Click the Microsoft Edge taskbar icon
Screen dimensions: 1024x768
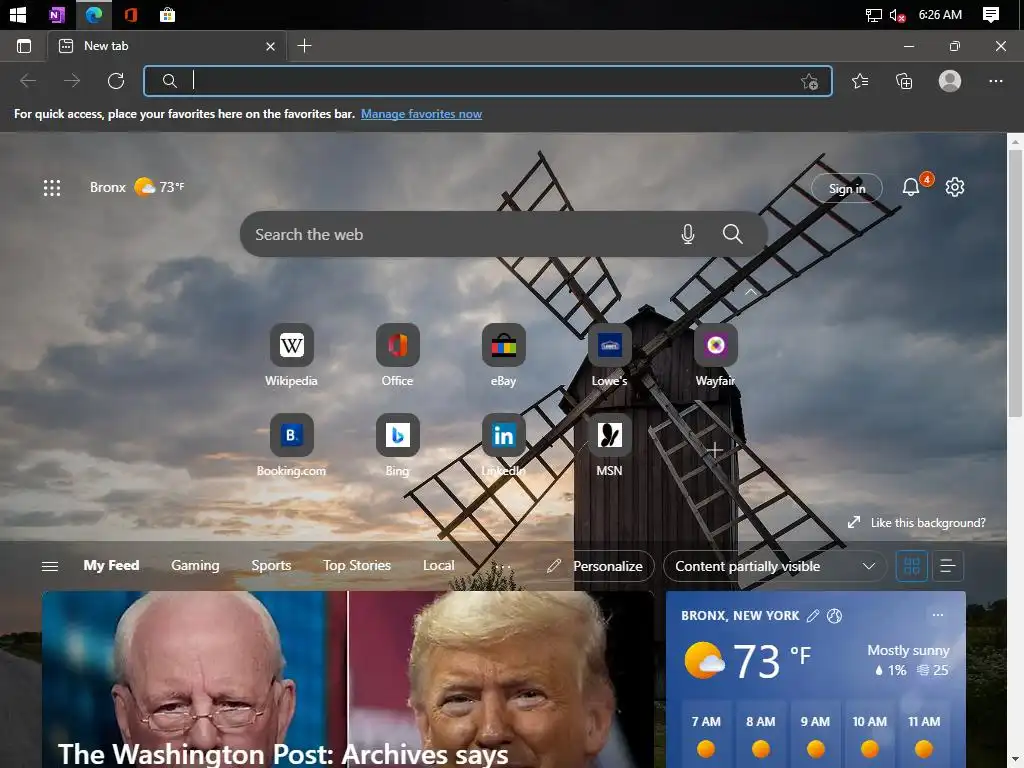click(x=93, y=14)
